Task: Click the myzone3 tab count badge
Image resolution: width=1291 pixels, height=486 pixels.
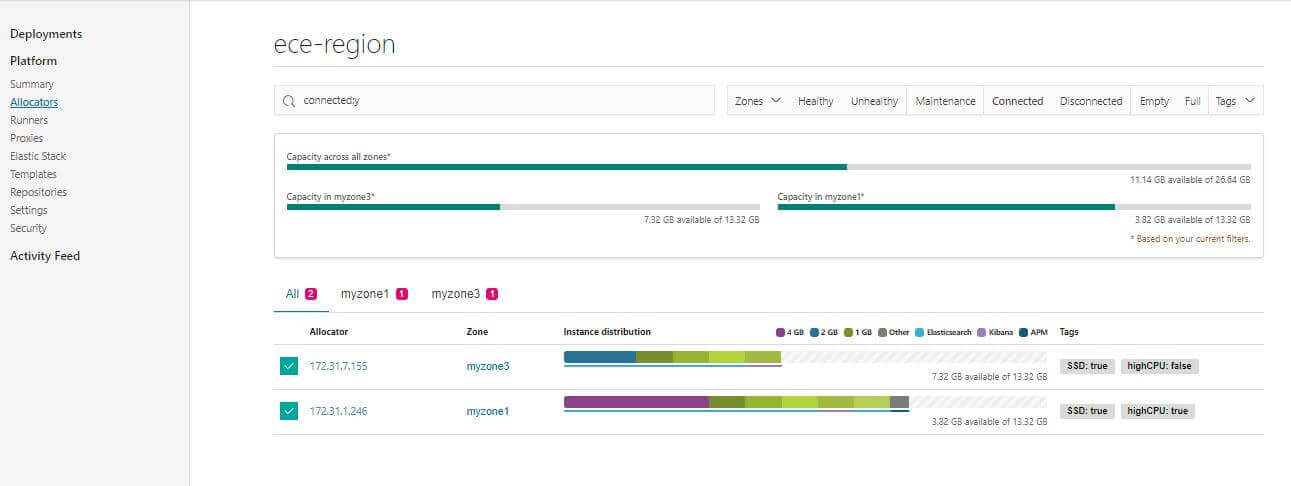Action: [x=492, y=294]
